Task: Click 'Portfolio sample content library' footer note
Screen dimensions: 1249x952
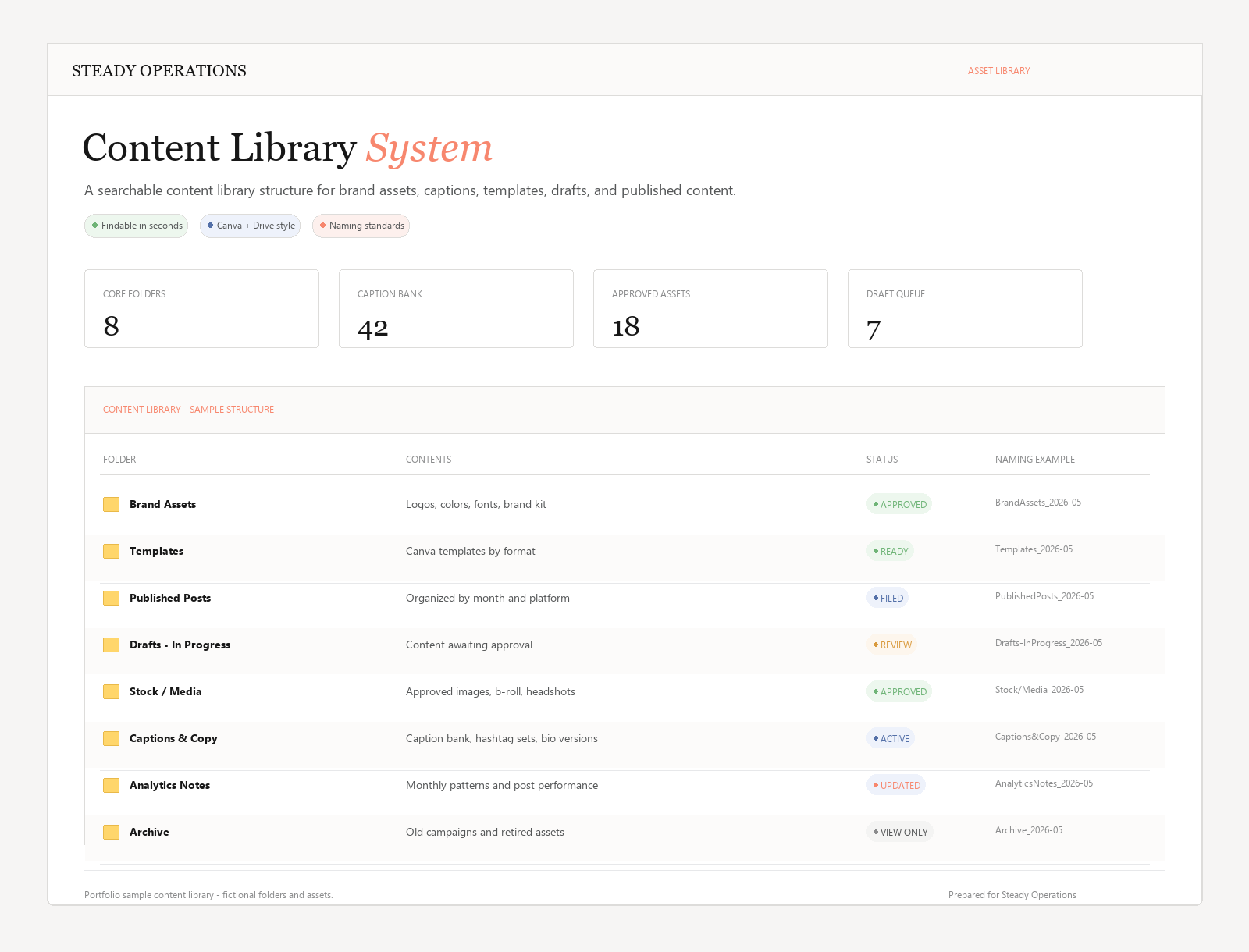Action: coord(208,895)
